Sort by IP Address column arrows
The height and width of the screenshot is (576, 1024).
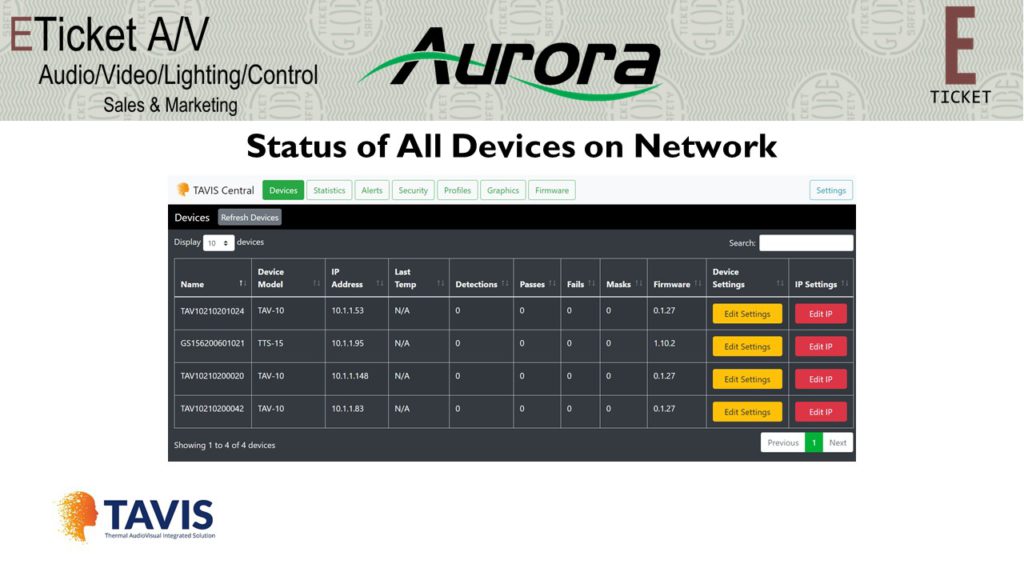379,283
